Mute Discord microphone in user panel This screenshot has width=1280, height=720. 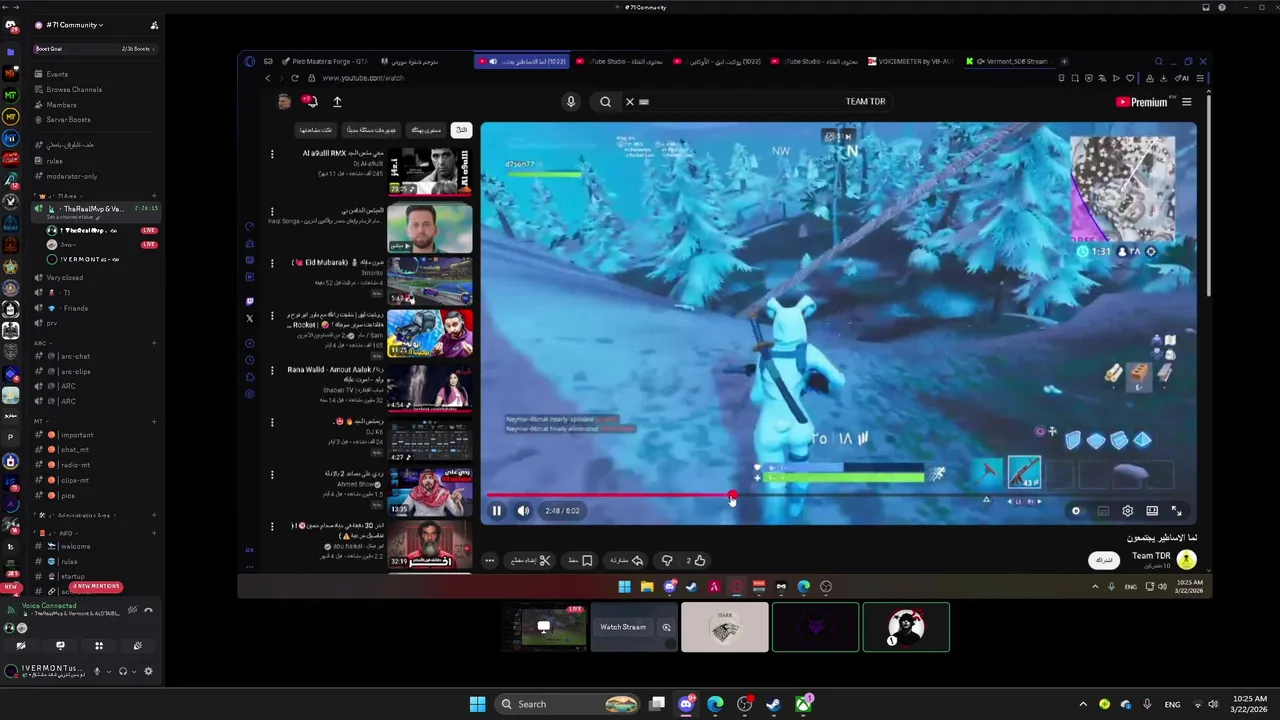[97, 671]
